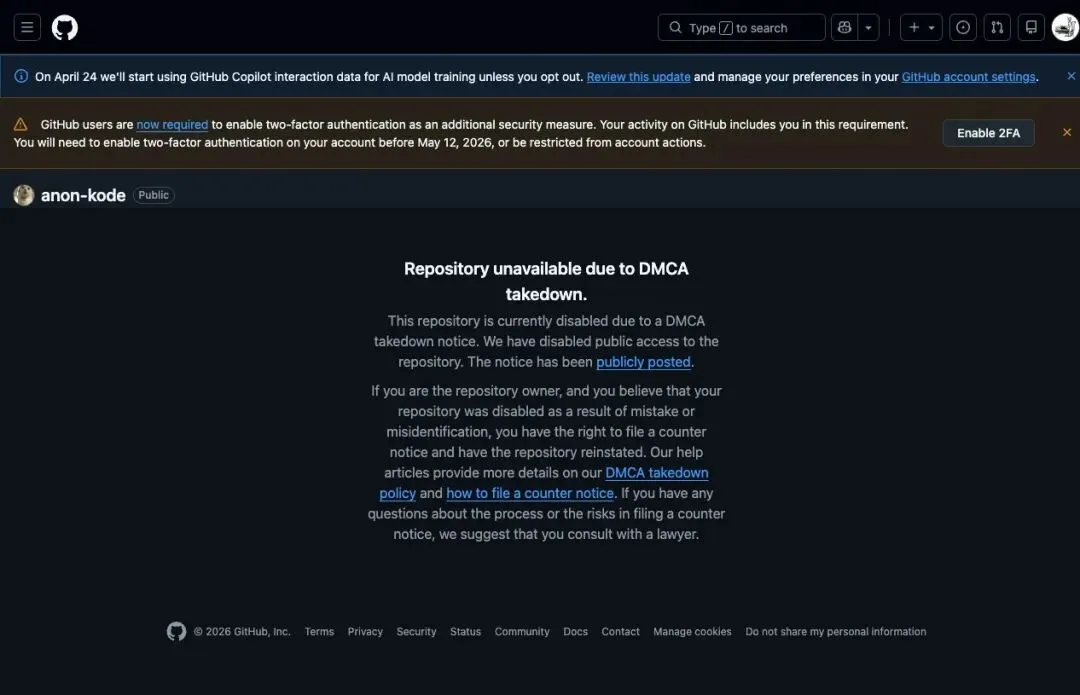The image size is (1080, 695).
Task: Click the magnifier icon in search box
Action: (676, 28)
